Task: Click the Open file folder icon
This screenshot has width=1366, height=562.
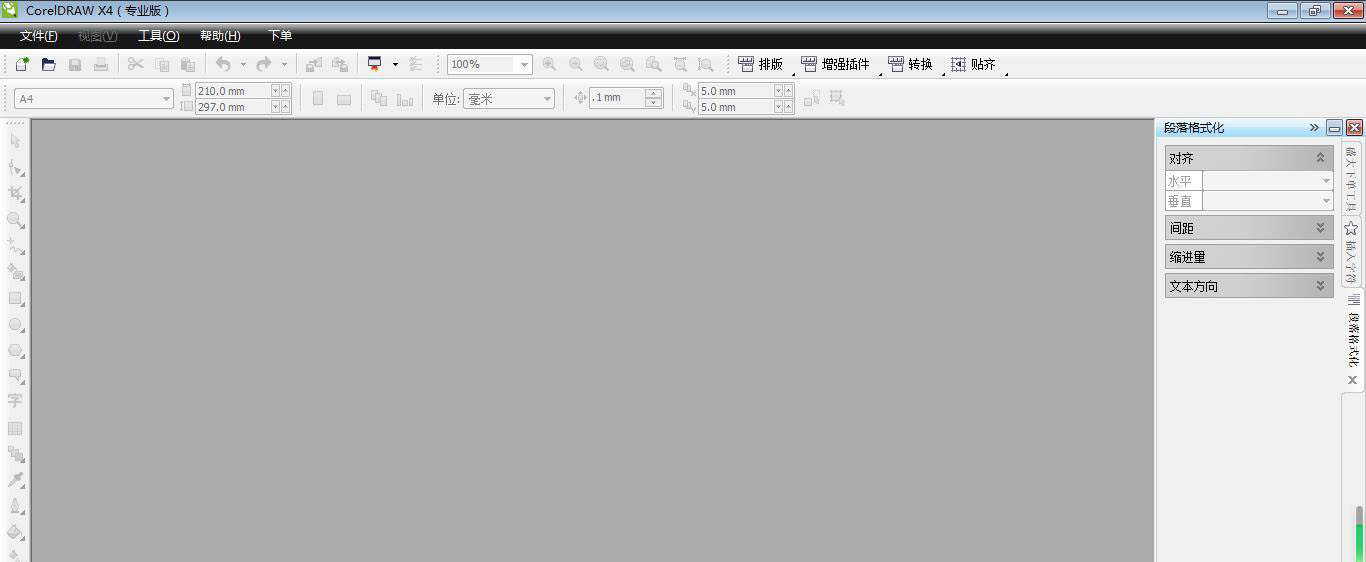Action: pos(48,64)
